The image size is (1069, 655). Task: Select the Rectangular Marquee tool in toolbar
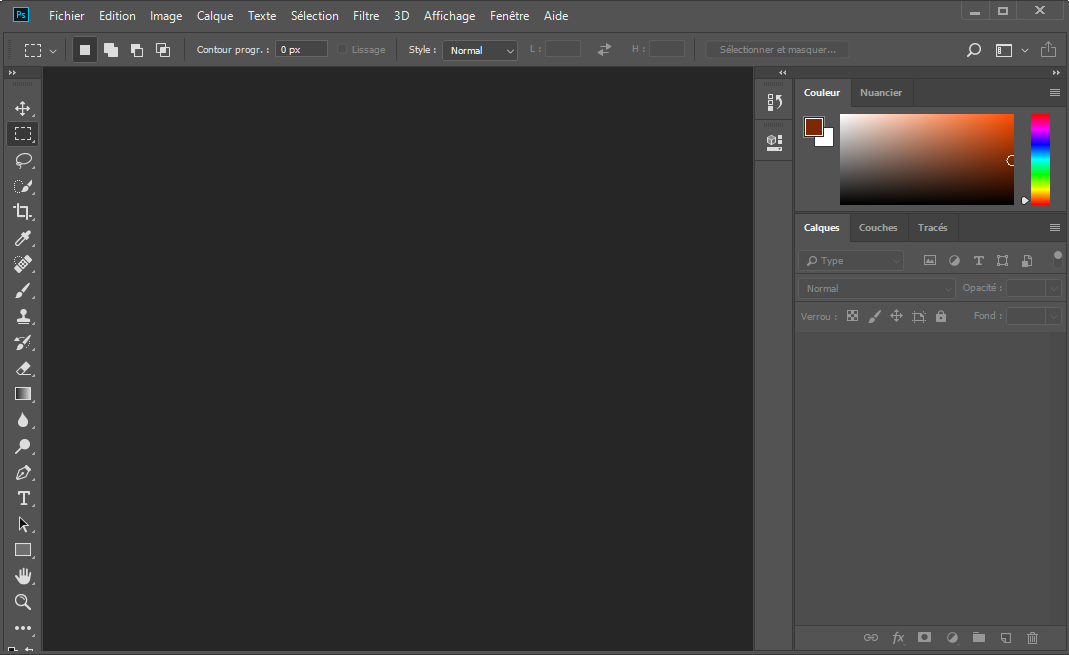22,134
